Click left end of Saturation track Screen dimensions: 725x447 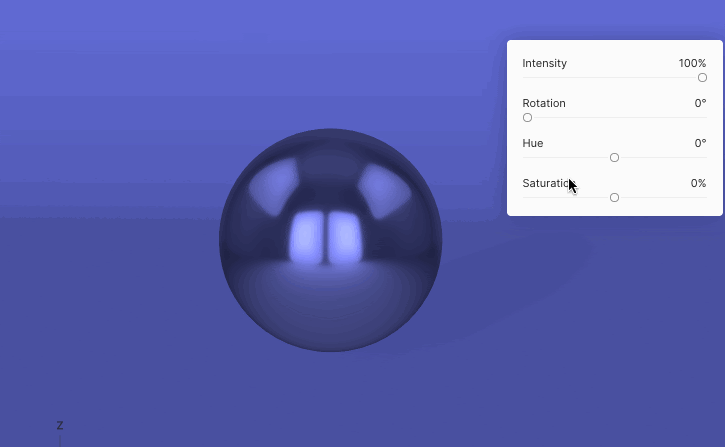[x=525, y=198]
